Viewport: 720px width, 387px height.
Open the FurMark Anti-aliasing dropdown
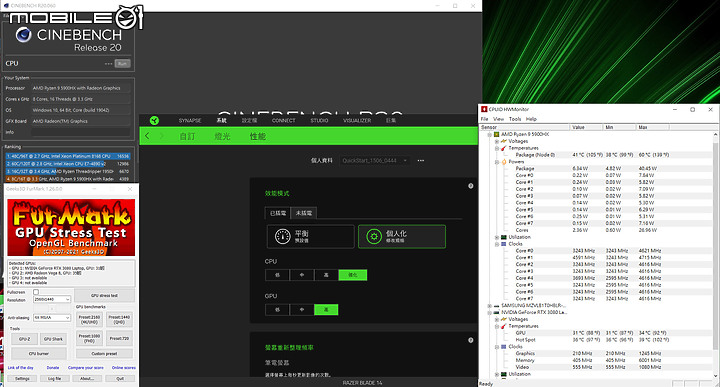(52, 318)
